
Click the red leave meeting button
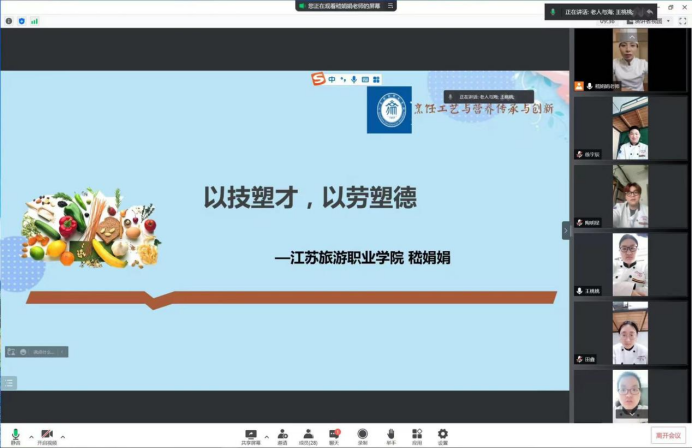click(x=668, y=435)
